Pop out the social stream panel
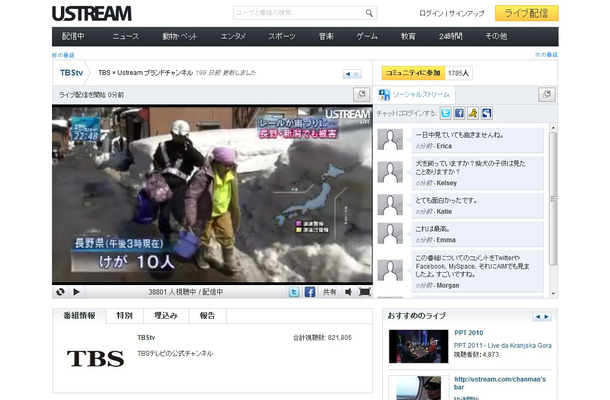Image resolution: width=610 pixels, height=400 pixels. (547, 95)
